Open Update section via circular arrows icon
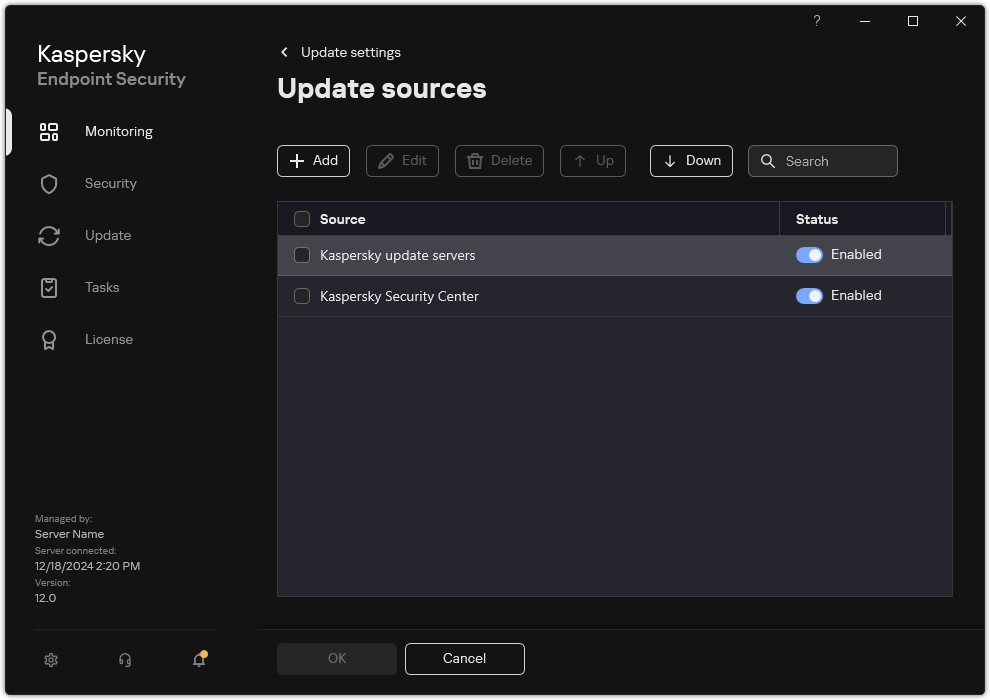 pos(48,235)
